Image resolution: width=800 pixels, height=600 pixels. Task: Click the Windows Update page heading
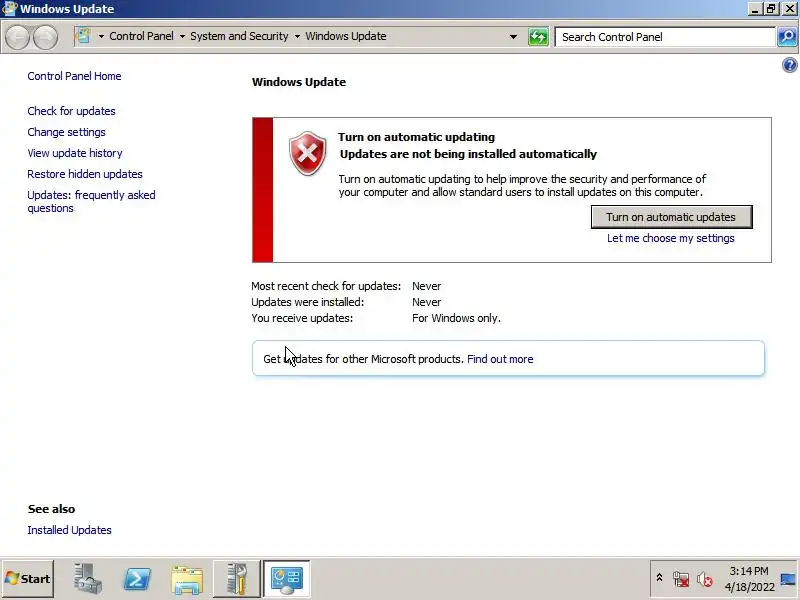pos(299,82)
